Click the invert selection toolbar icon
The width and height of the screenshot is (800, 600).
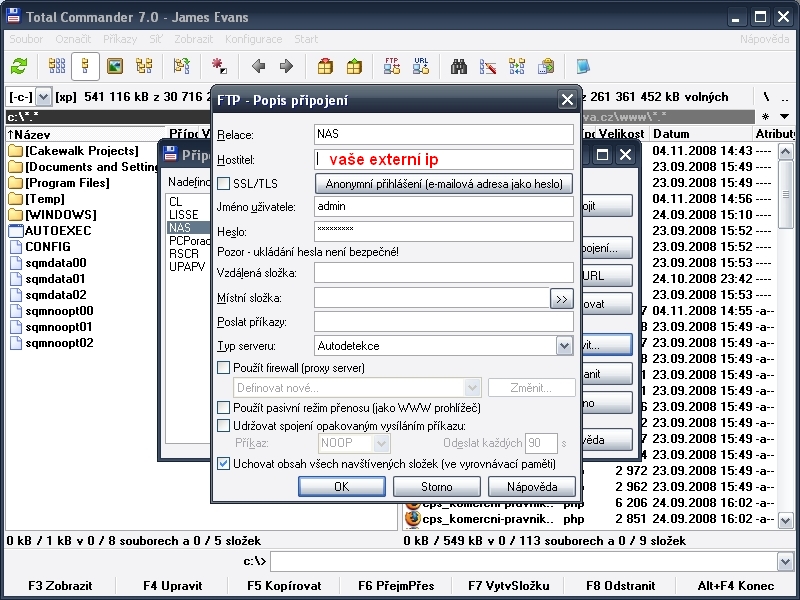coord(182,66)
